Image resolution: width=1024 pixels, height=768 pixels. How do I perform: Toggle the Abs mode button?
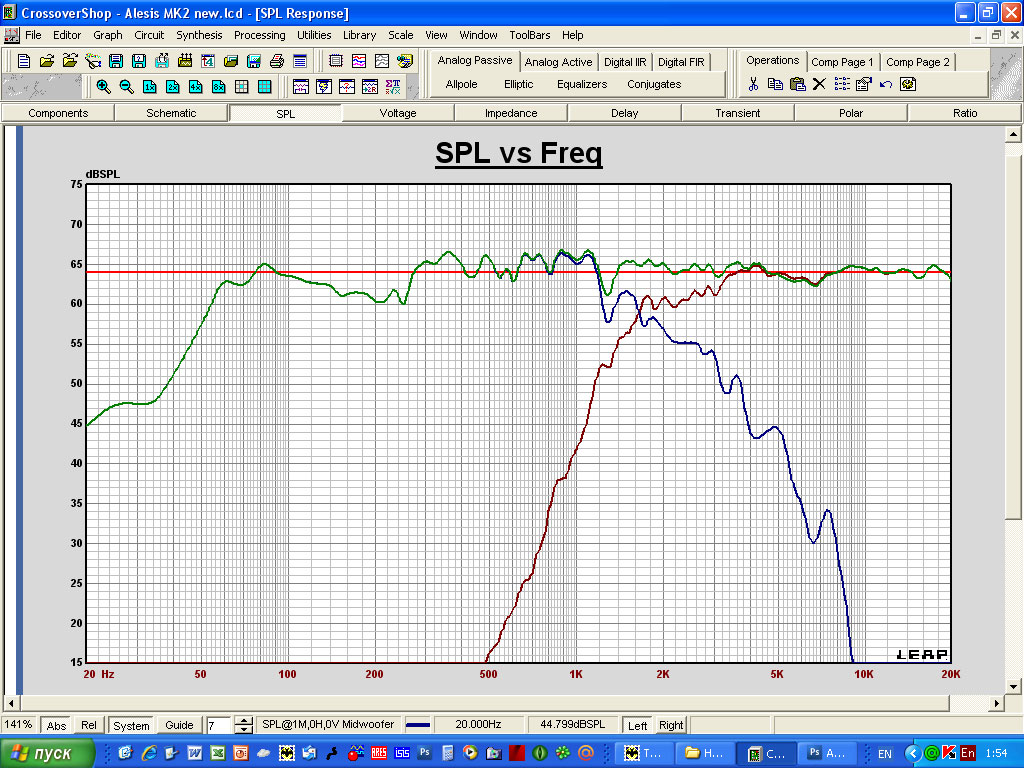[x=57, y=726]
